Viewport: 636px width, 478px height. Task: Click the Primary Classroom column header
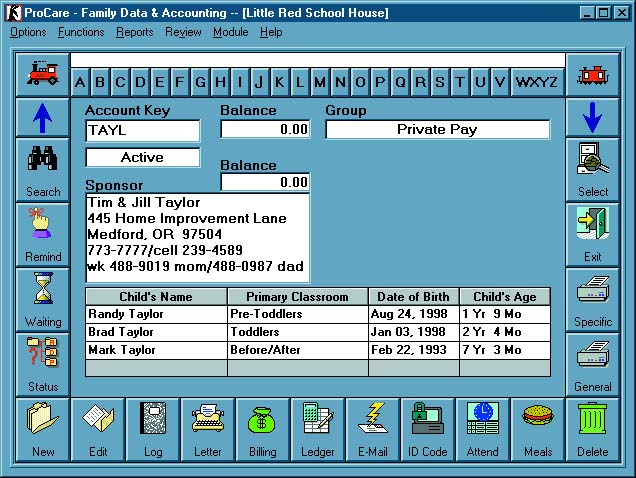(297, 297)
